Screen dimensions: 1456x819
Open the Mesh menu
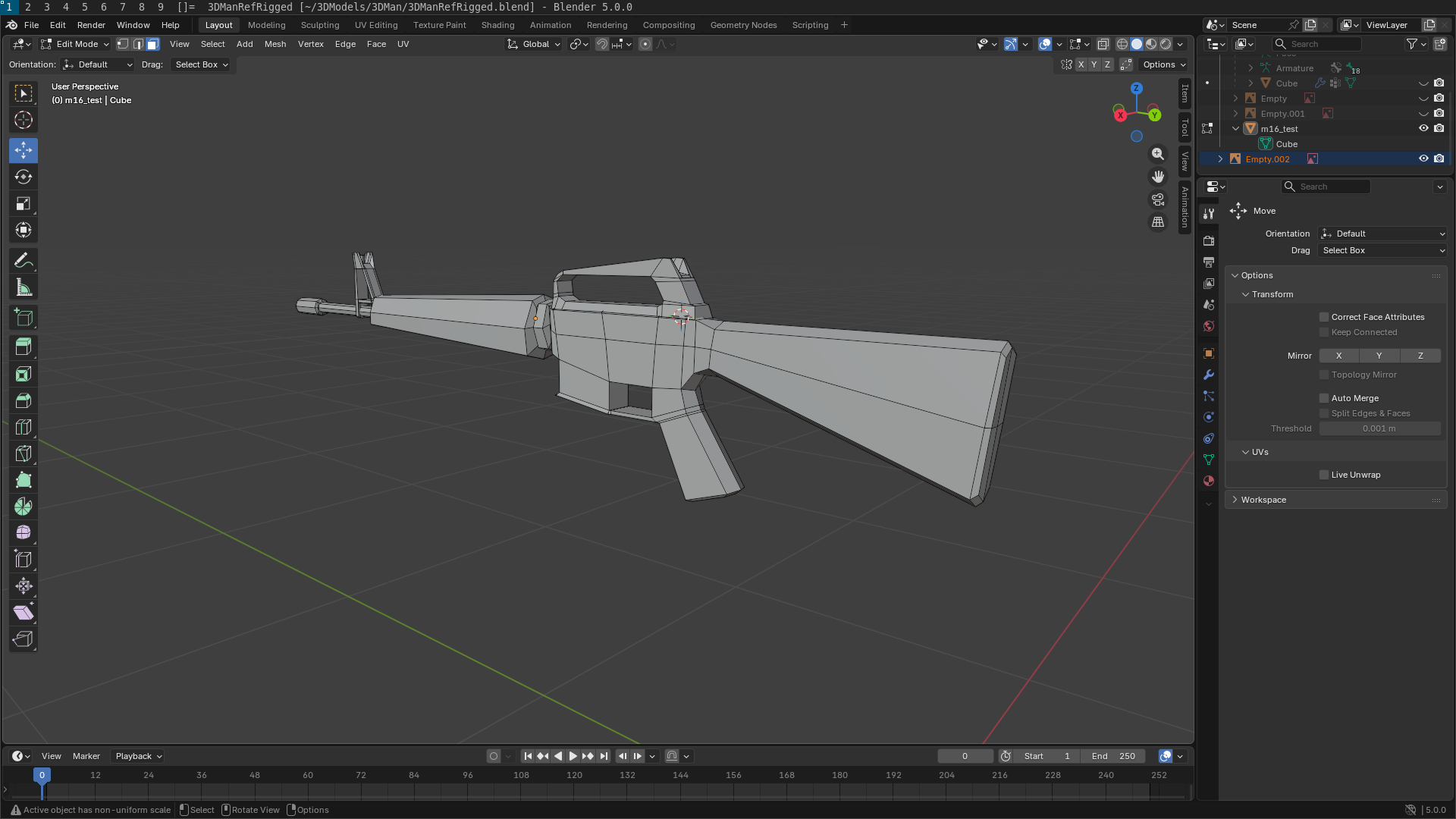click(275, 44)
